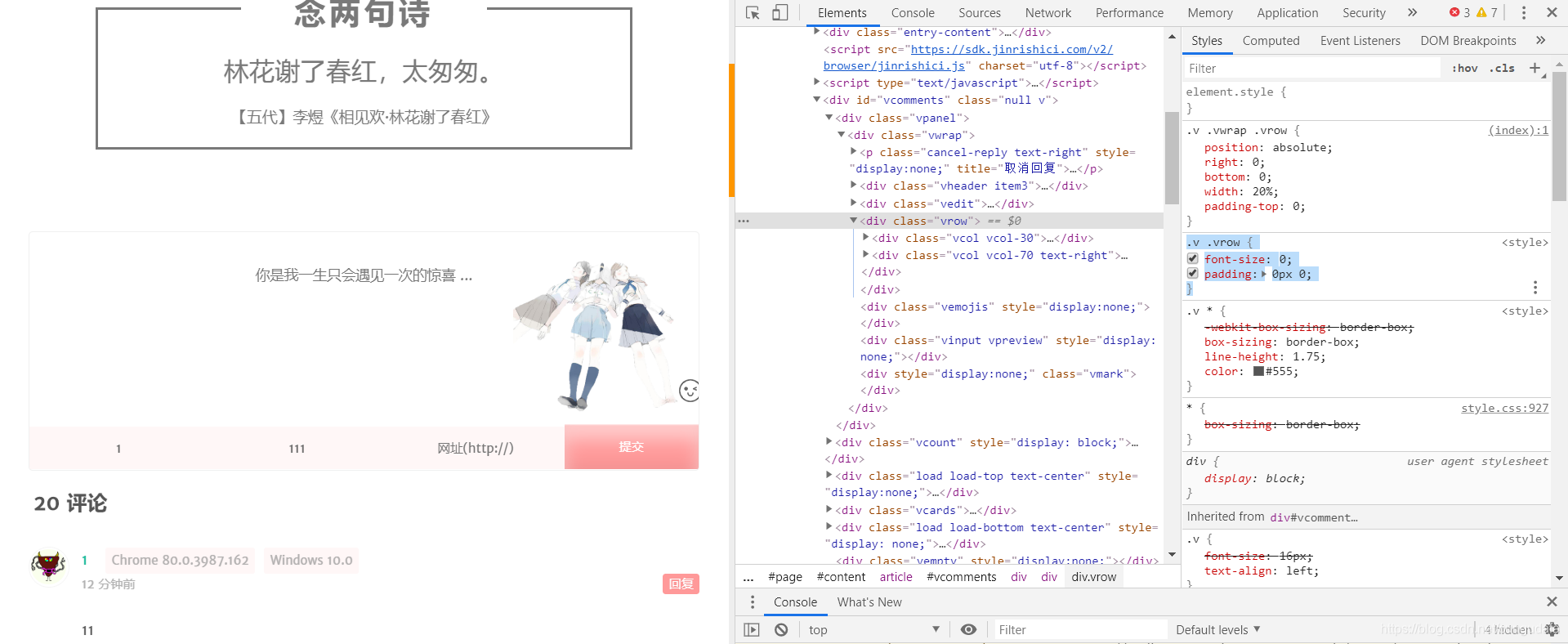Select the DOM Breakpoints tab
The image size is (1568, 644).
coord(1467,40)
